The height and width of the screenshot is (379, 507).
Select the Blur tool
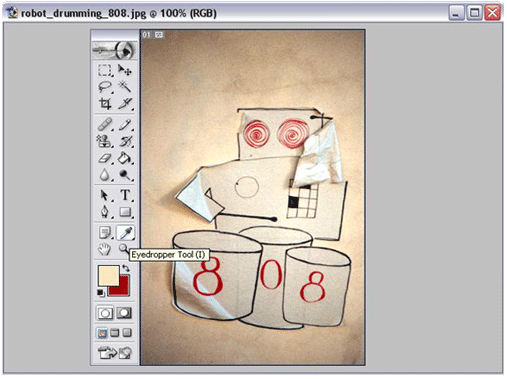coord(105,175)
